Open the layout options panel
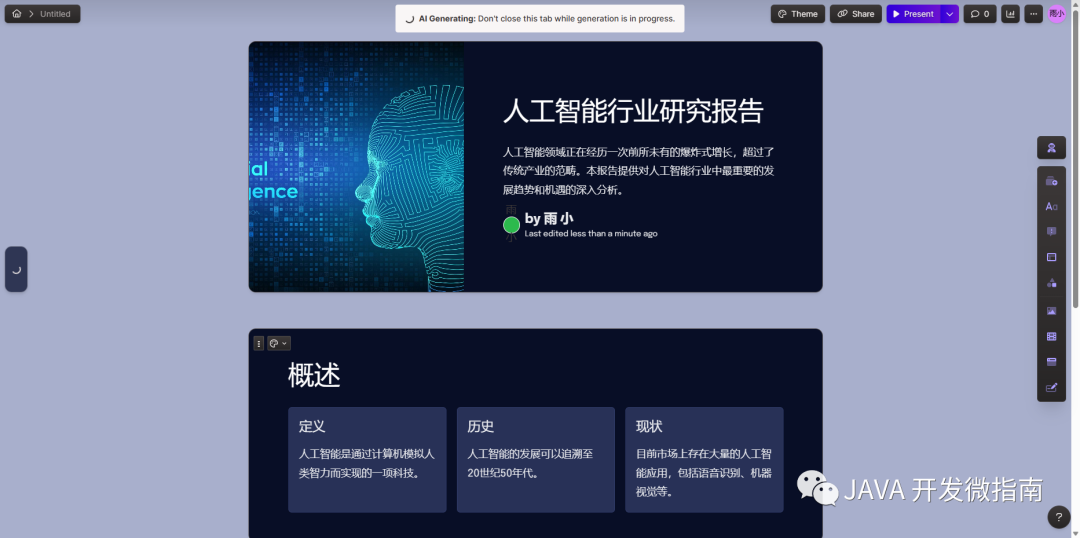Viewport: 1080px width, 538px height. click(x=1051, y=257)
